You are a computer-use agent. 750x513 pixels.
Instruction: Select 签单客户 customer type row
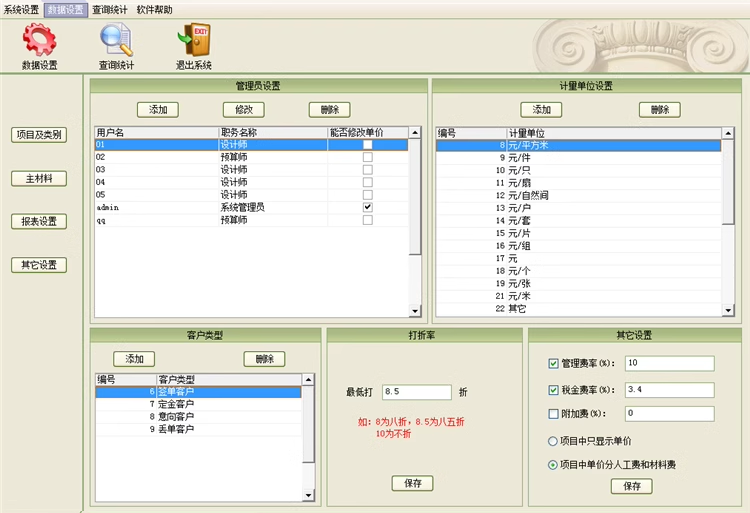[x=199, y=392]
